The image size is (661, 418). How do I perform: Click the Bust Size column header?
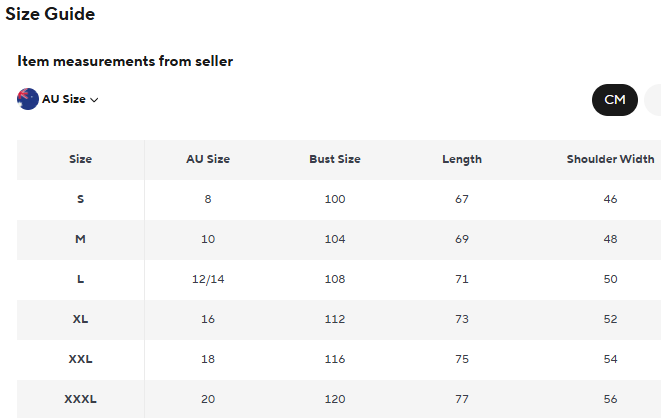[335, 159]
